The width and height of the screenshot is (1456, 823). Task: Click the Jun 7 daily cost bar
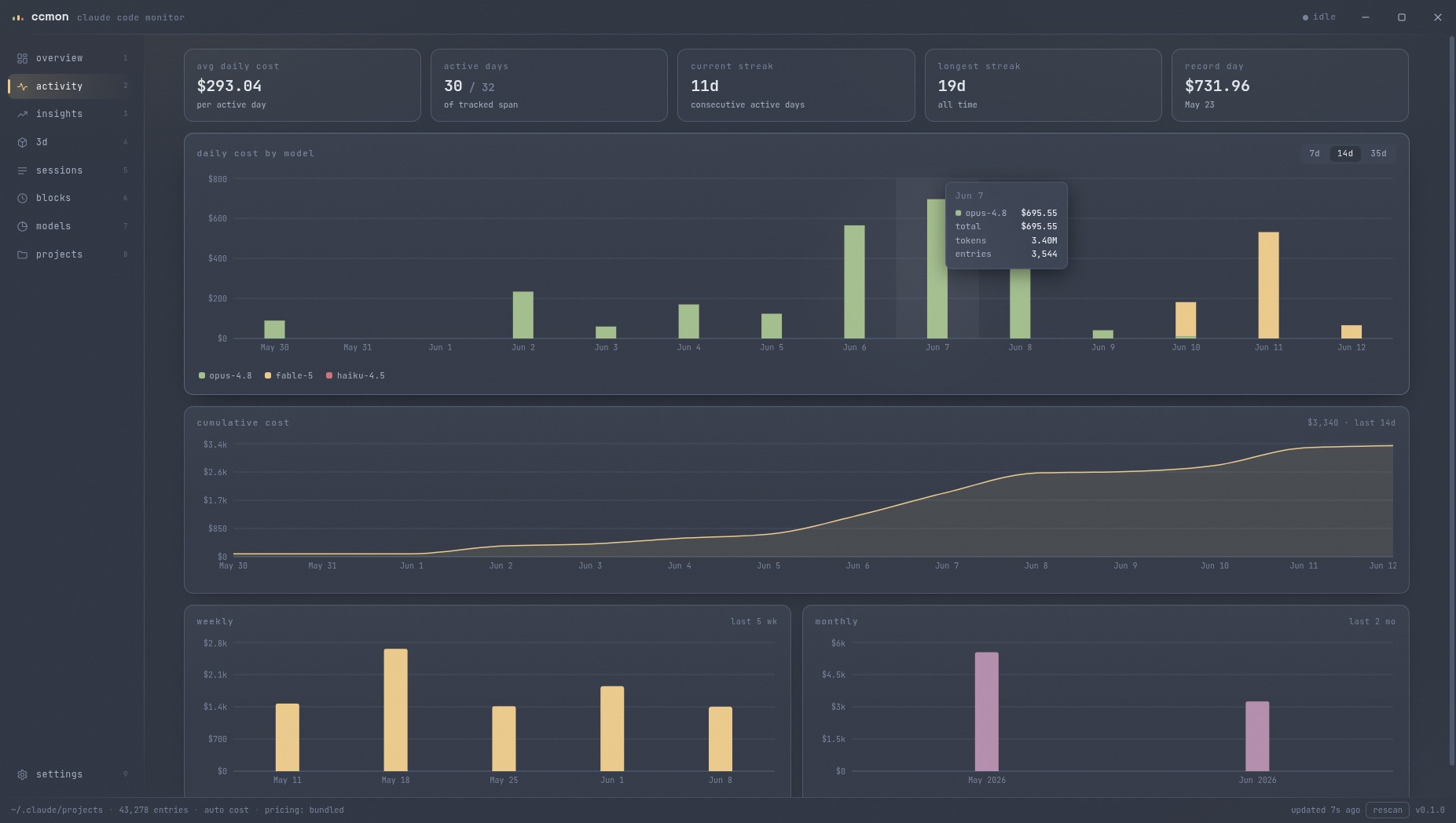937,269
